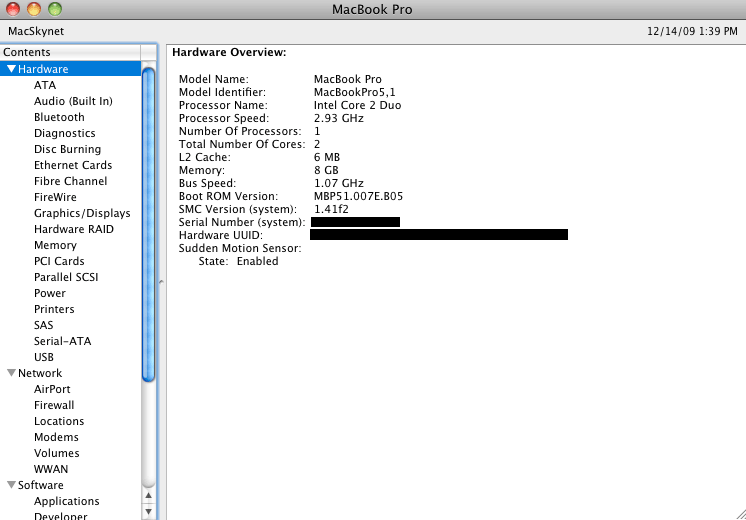Viewport: 746px width, 520px height.
Task: Select Parallel SCSI entry
Action: point(66,277)
